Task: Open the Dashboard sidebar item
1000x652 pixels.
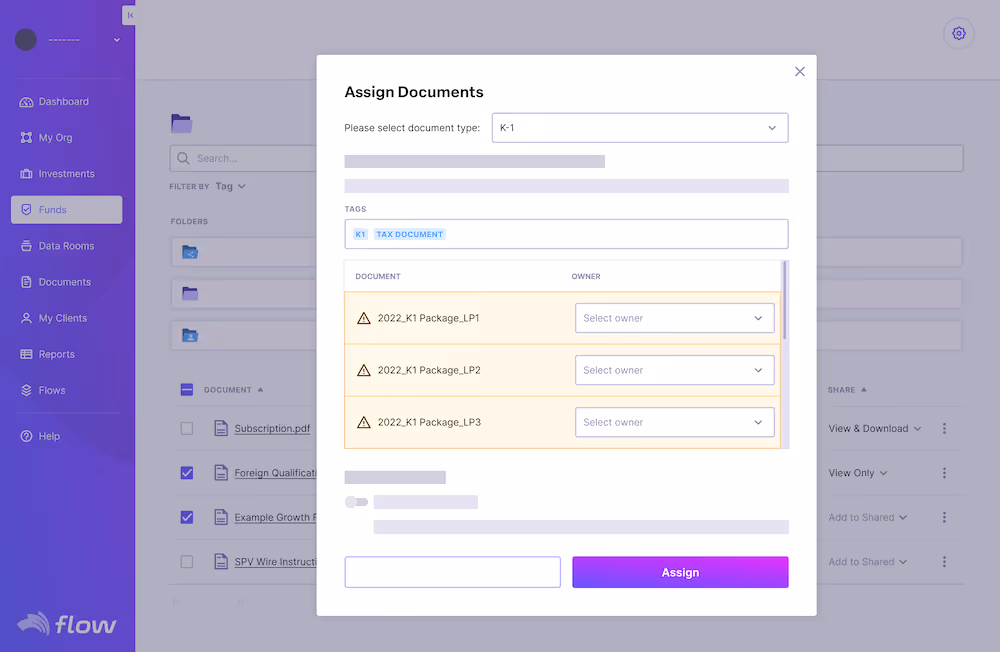Action: click(54, 101)
